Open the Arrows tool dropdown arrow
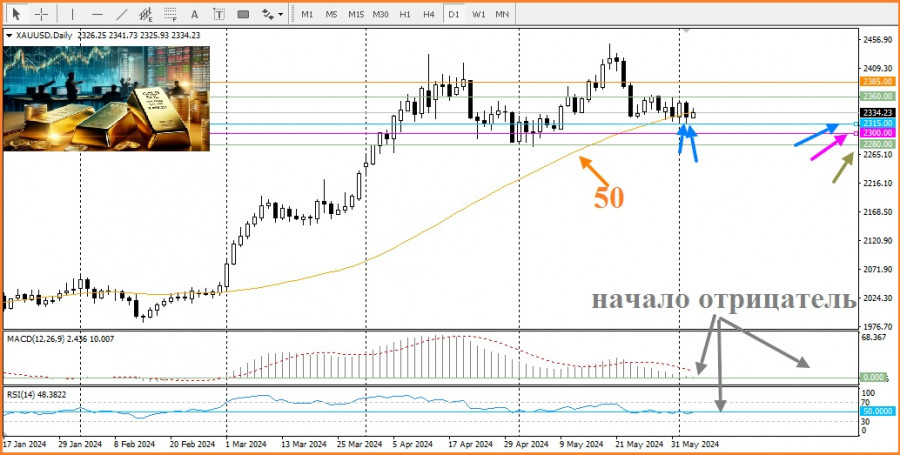This screenshot has height=455, width=900. pyautogui.click(x=281, y=14)
